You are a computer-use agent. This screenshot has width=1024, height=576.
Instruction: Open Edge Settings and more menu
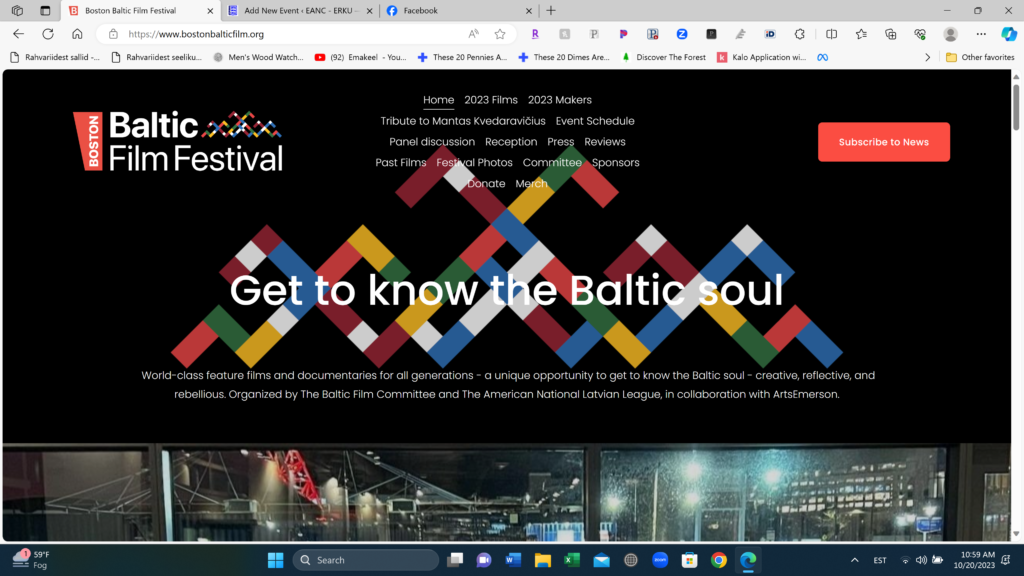981,34
